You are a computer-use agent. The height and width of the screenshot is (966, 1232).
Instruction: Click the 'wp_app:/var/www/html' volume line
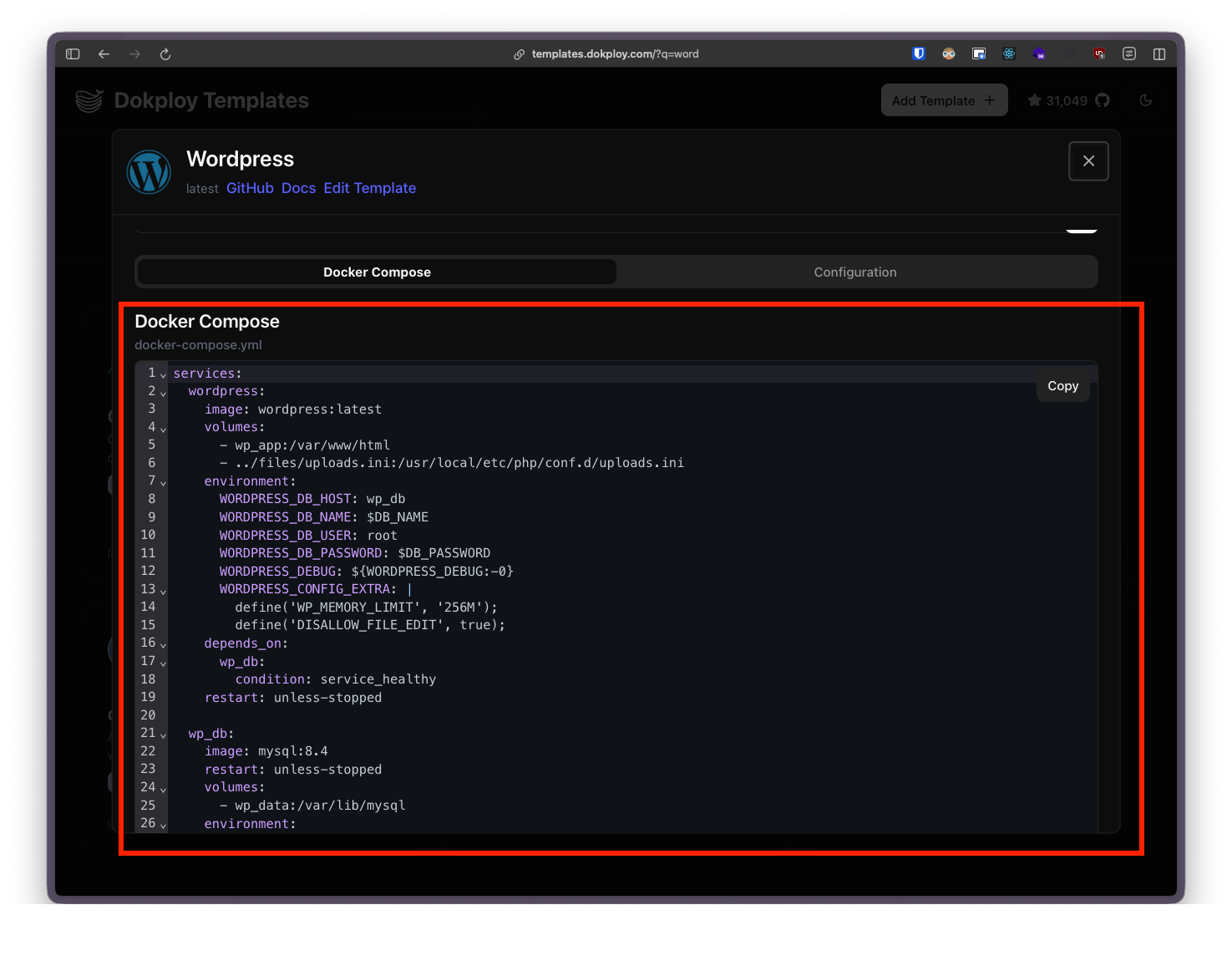pos(305,445)
